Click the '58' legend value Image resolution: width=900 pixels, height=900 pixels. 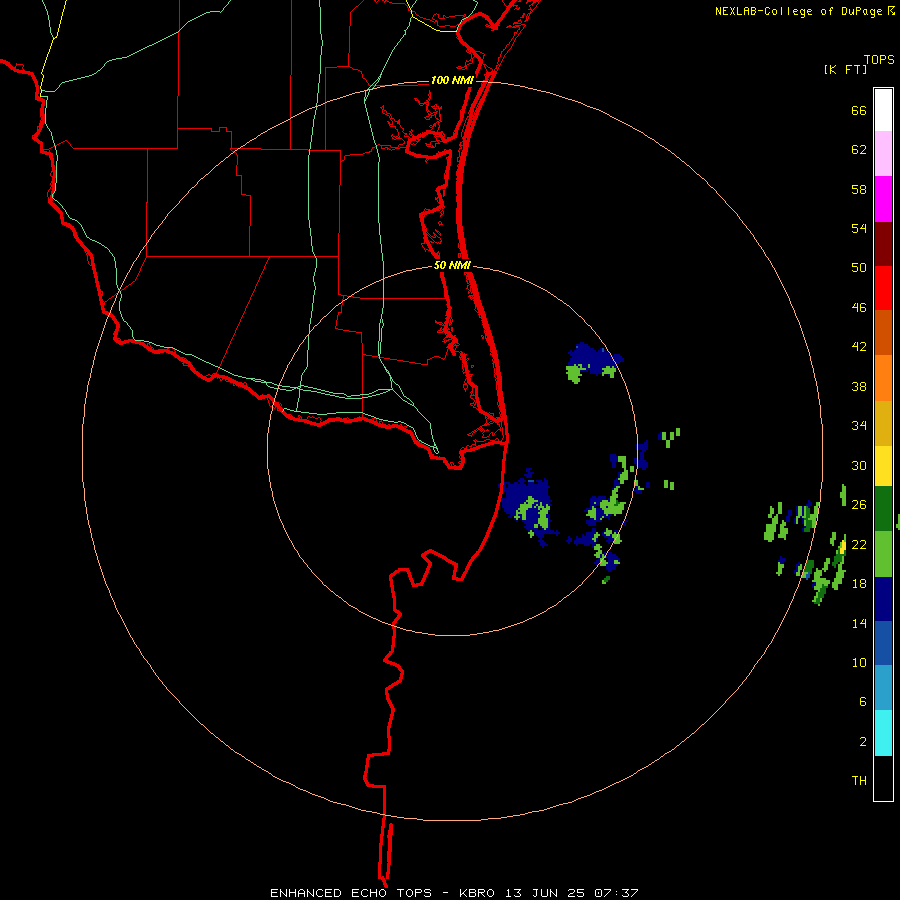coord(859,189)
